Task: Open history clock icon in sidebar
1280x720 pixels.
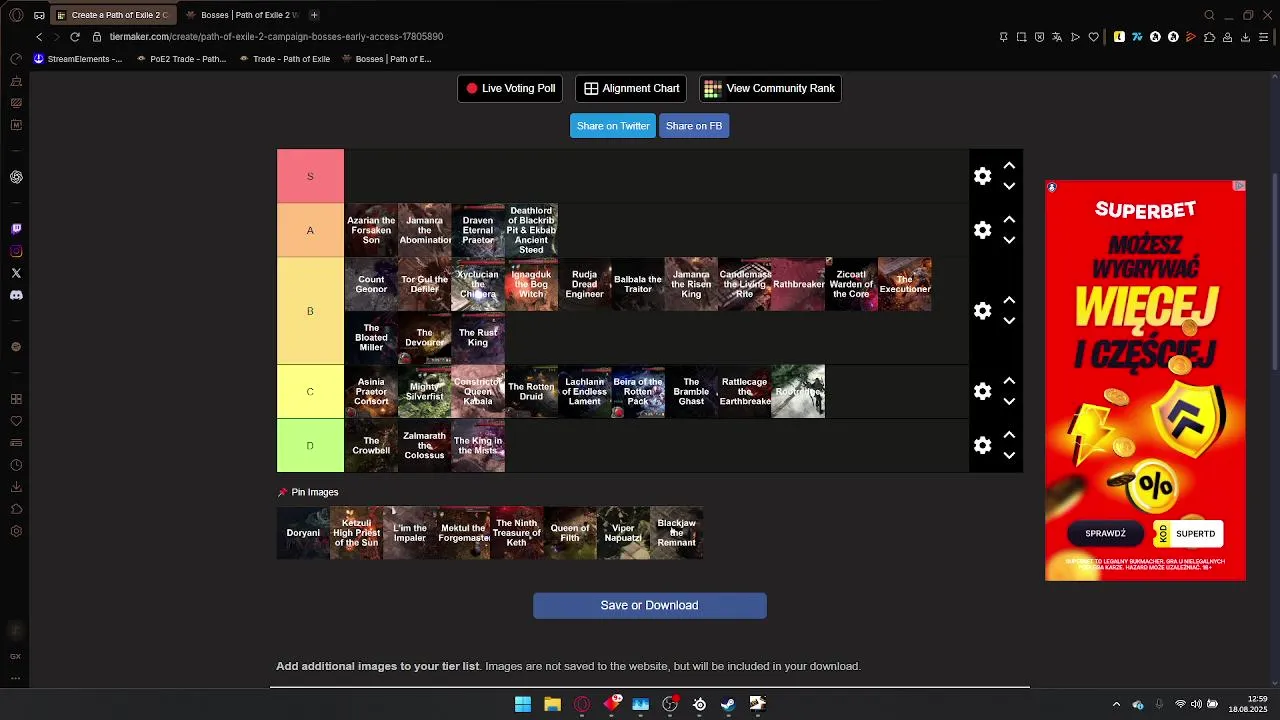Action: pos(16,465)
